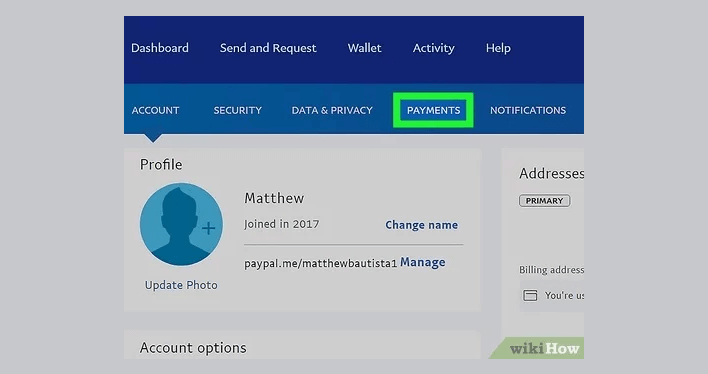Select the Payments tab

pyautogui.click(x=433, y=110)
